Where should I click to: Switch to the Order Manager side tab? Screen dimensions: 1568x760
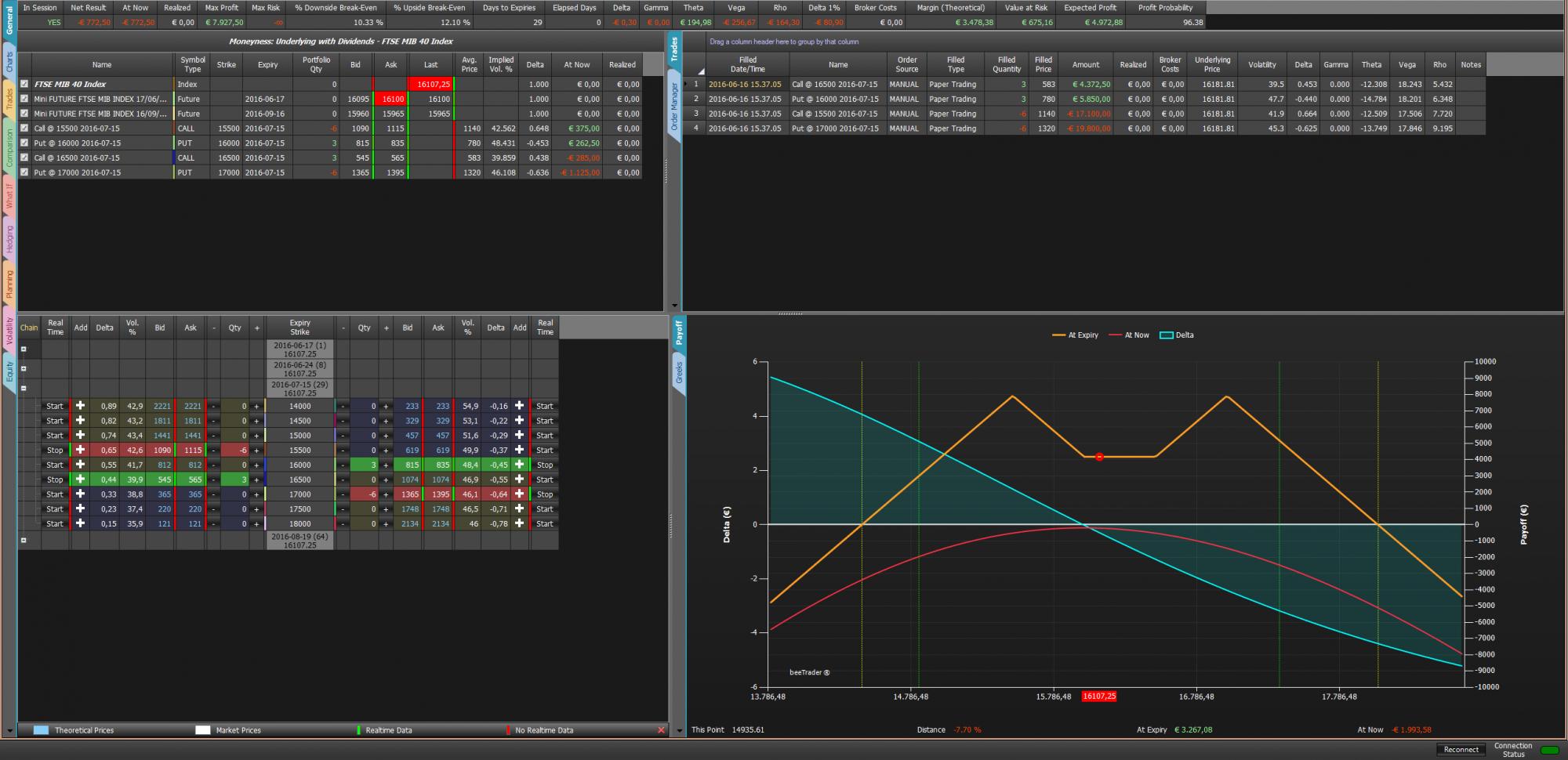(x=674, y=107)
